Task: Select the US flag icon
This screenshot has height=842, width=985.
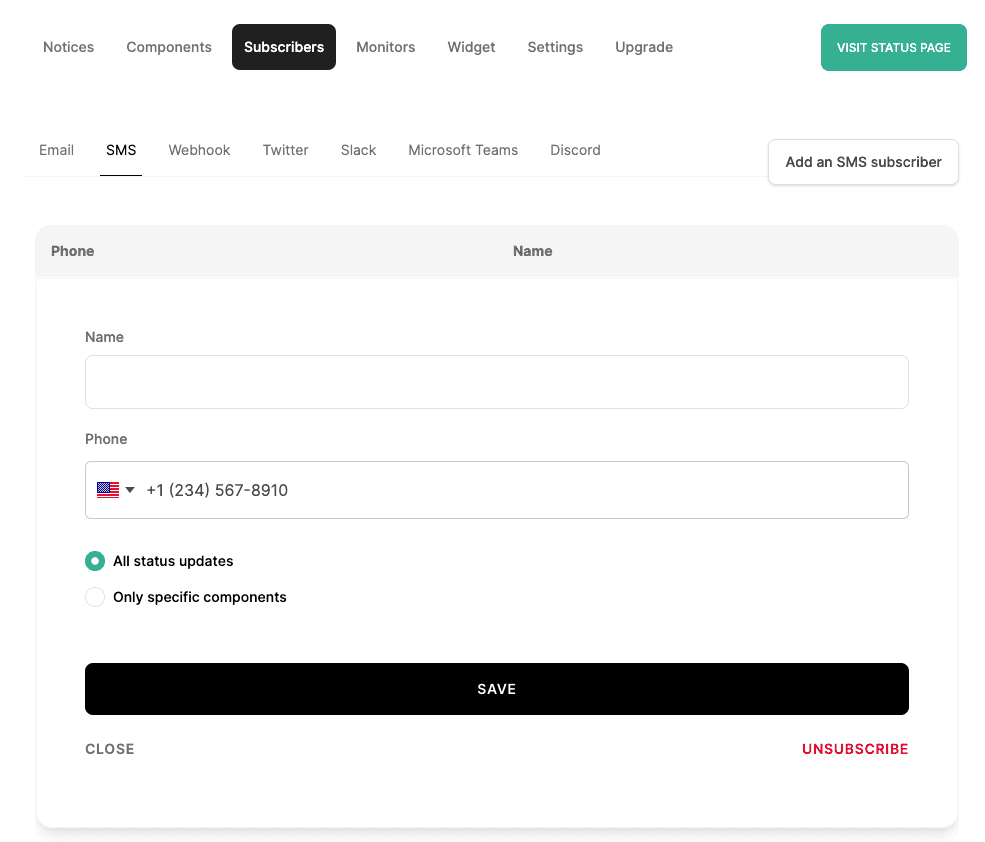Action: 109,490
